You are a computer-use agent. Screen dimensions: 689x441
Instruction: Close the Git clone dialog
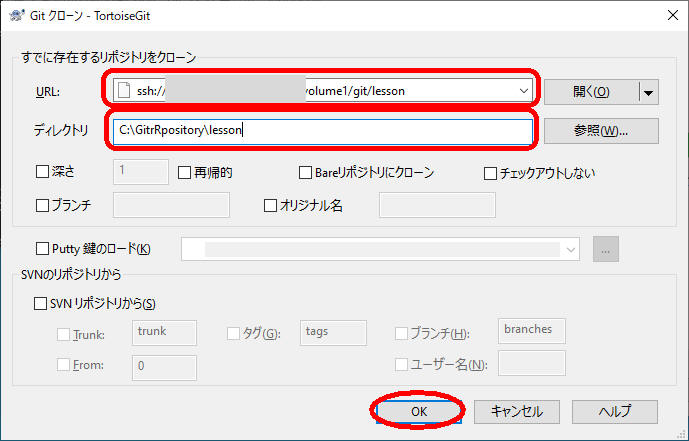pos(666,14)
